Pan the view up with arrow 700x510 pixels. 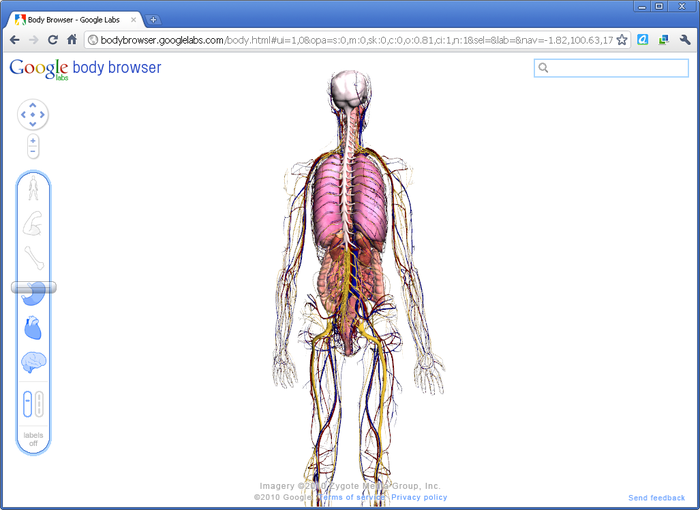pos(33,105)
